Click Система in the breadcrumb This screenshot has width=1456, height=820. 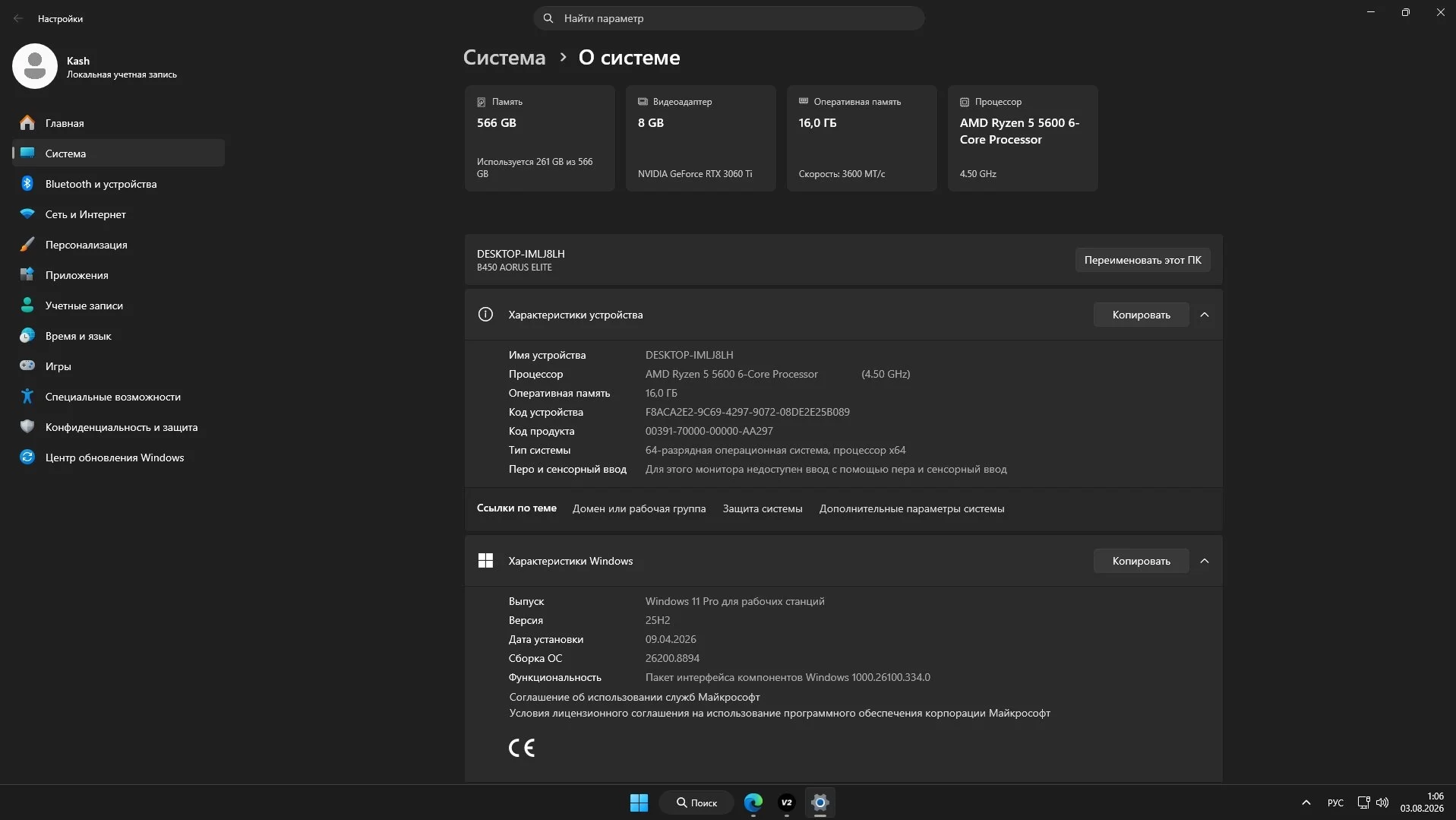point(504,58)
